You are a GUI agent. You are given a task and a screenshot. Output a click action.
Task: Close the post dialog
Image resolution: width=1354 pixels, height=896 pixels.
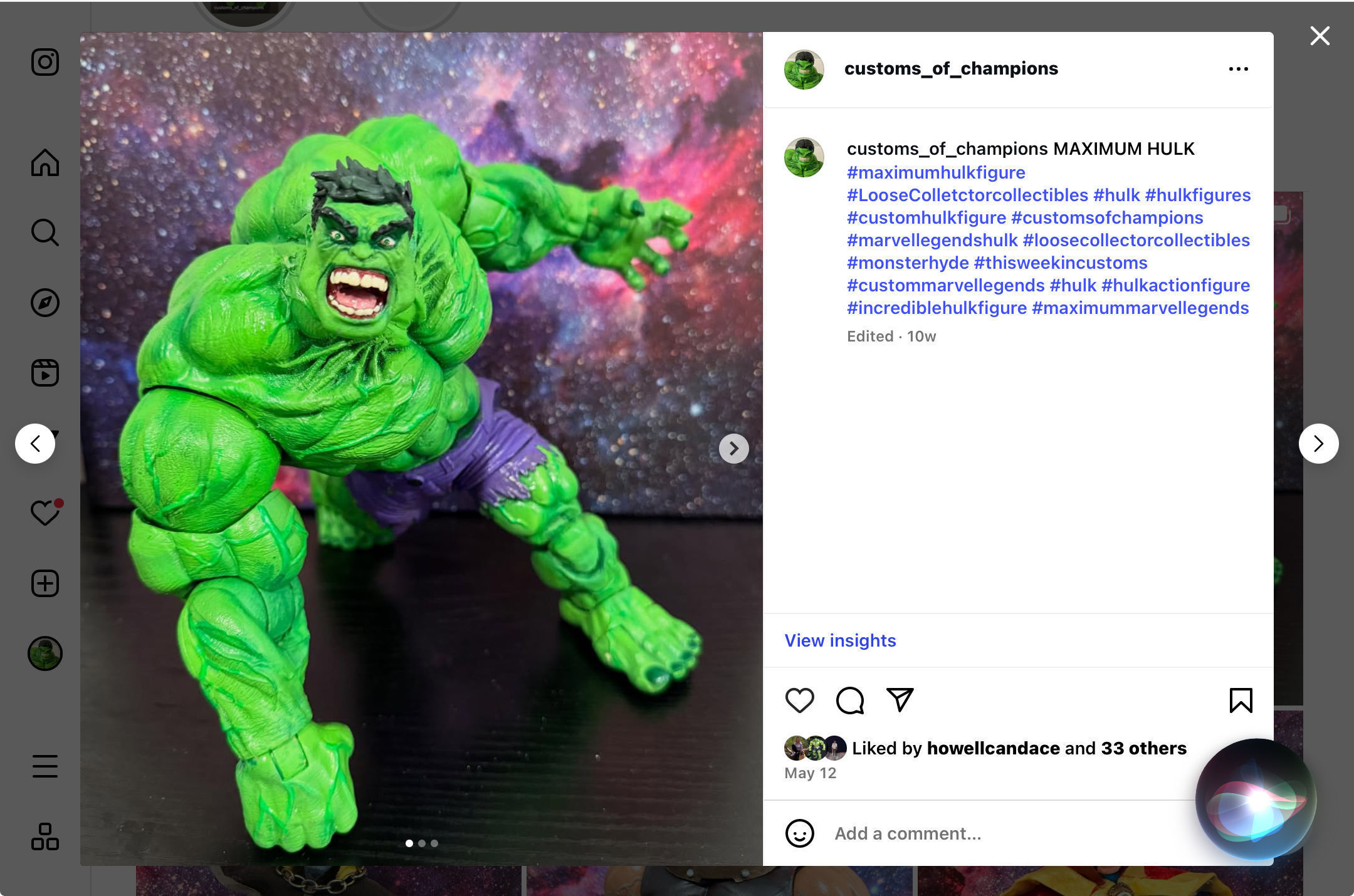click(1320, 36)
